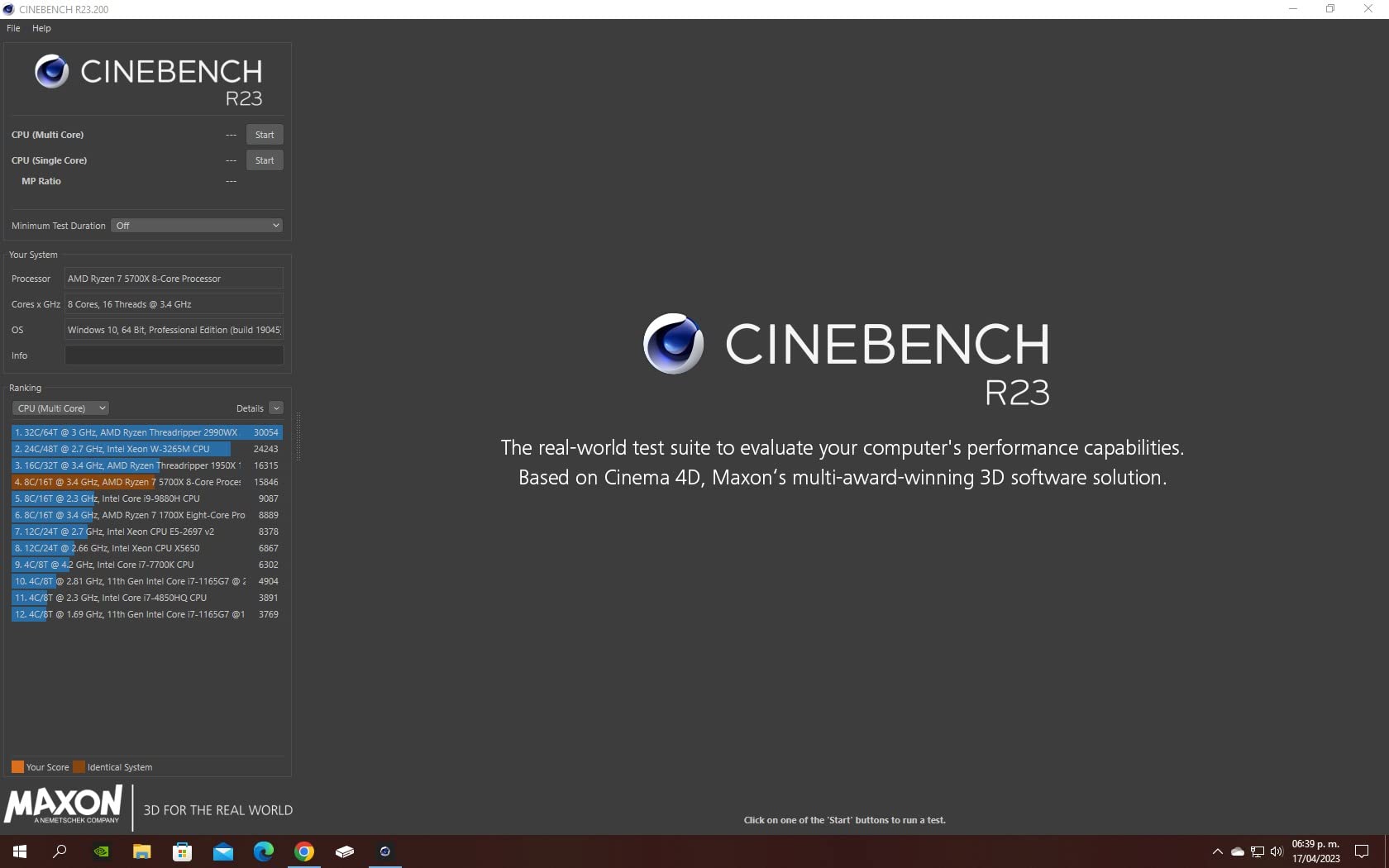Start the CPU Multi Core test
Image resolution: width=1389 pixels, height=868 pixels.
265,135
